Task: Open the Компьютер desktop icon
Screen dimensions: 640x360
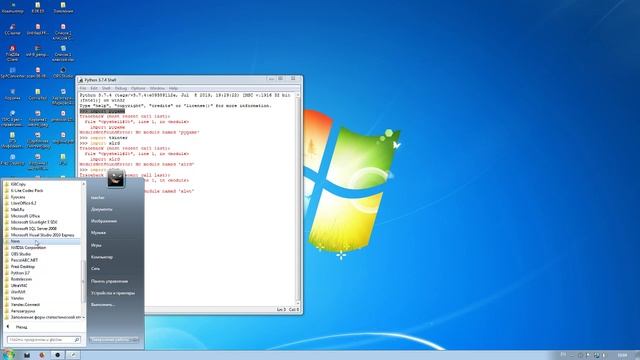Action: (13, 8)
